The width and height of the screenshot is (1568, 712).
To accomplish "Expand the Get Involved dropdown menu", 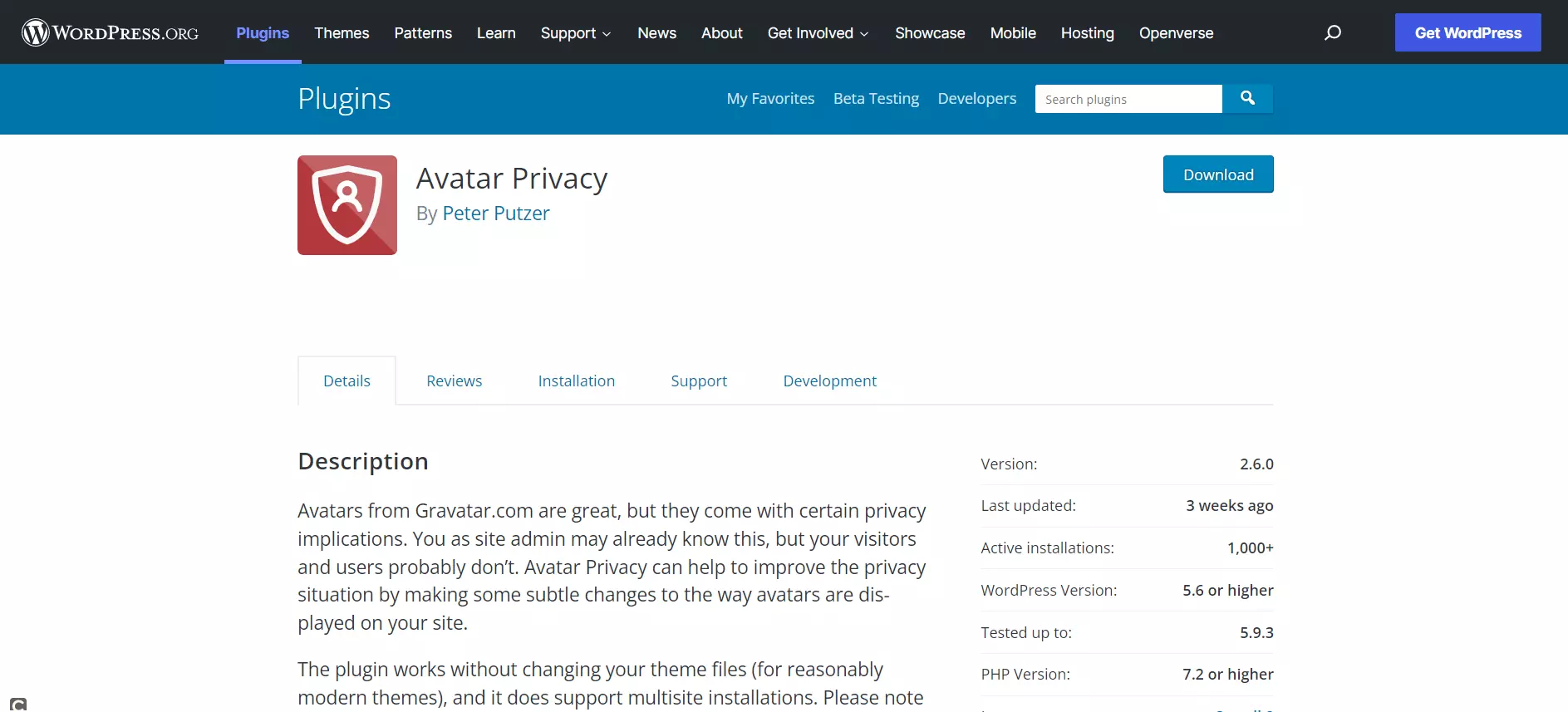I will pyautogui.click(x=818, y=33).
